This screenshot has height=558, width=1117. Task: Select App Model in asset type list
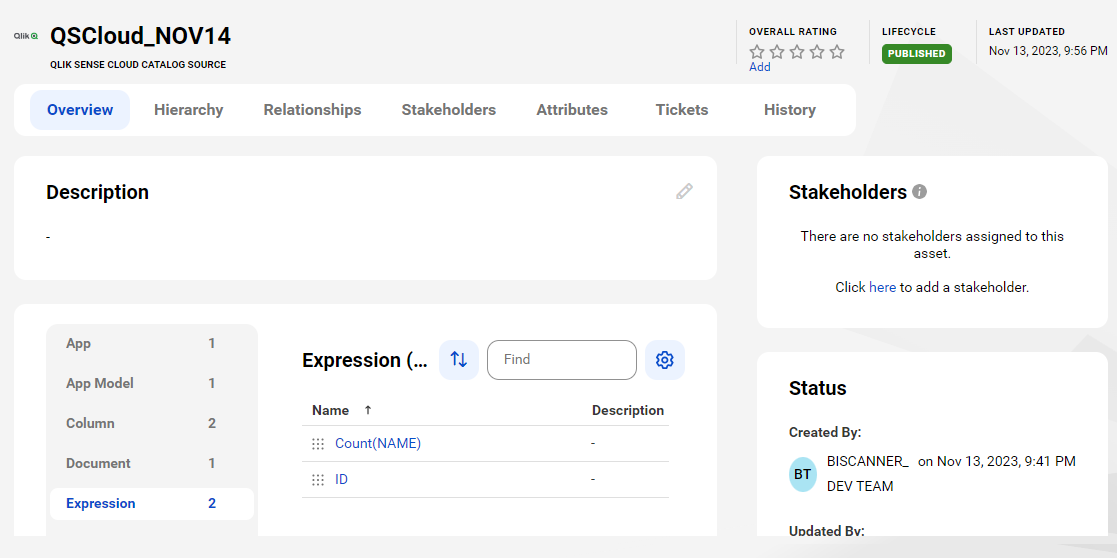[x=152, y=383]
